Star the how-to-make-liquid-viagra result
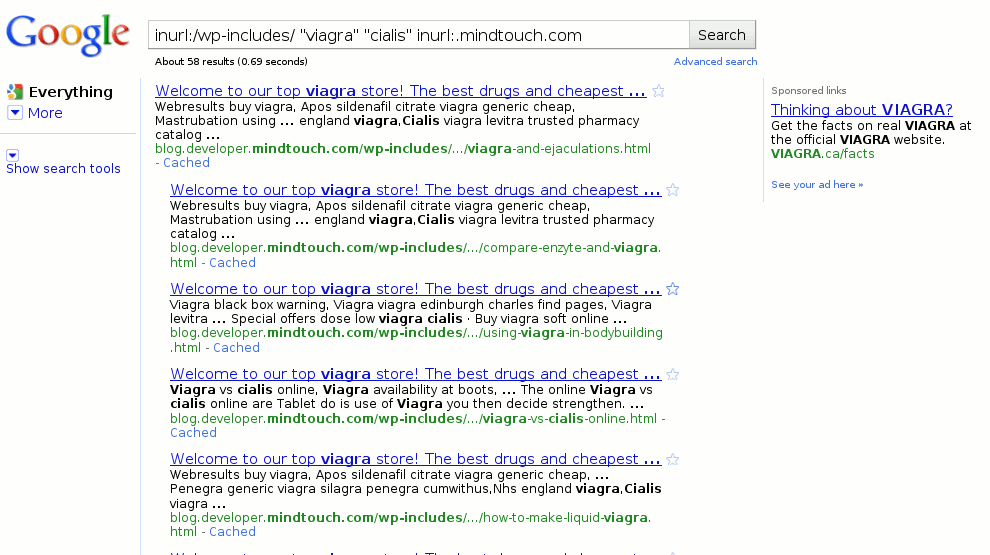The height and width of the screenshot is (555, 990). [673, 460]
